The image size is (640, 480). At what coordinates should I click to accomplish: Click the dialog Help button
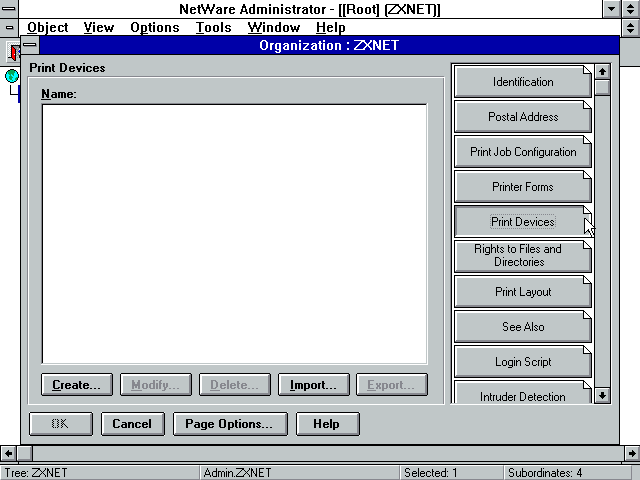click(x=327, y=424)
